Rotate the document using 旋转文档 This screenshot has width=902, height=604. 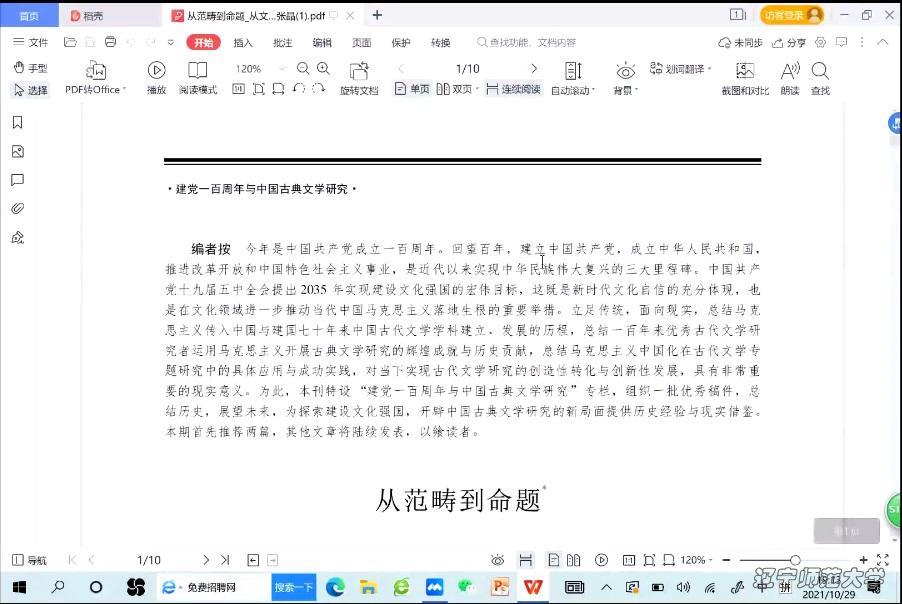(x=358, y=76)
